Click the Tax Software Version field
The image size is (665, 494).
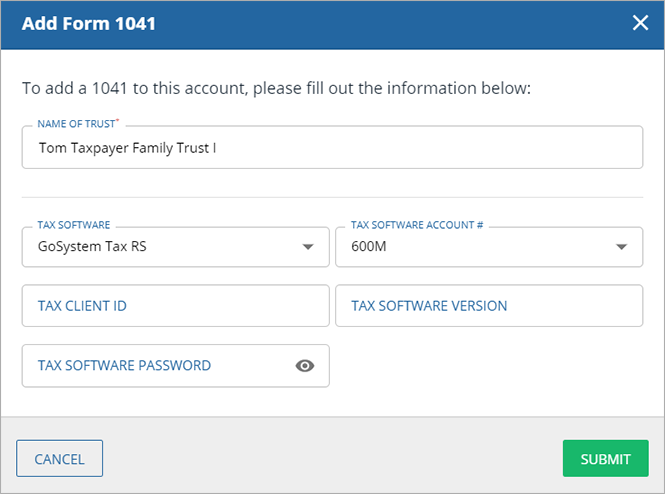pyautogui.click(x=488, y=306)
